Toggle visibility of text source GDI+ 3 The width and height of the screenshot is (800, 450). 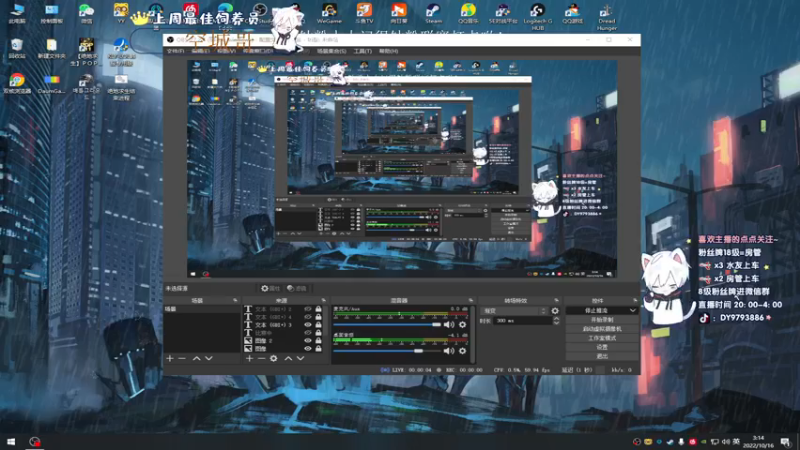[x=308, y=325]
